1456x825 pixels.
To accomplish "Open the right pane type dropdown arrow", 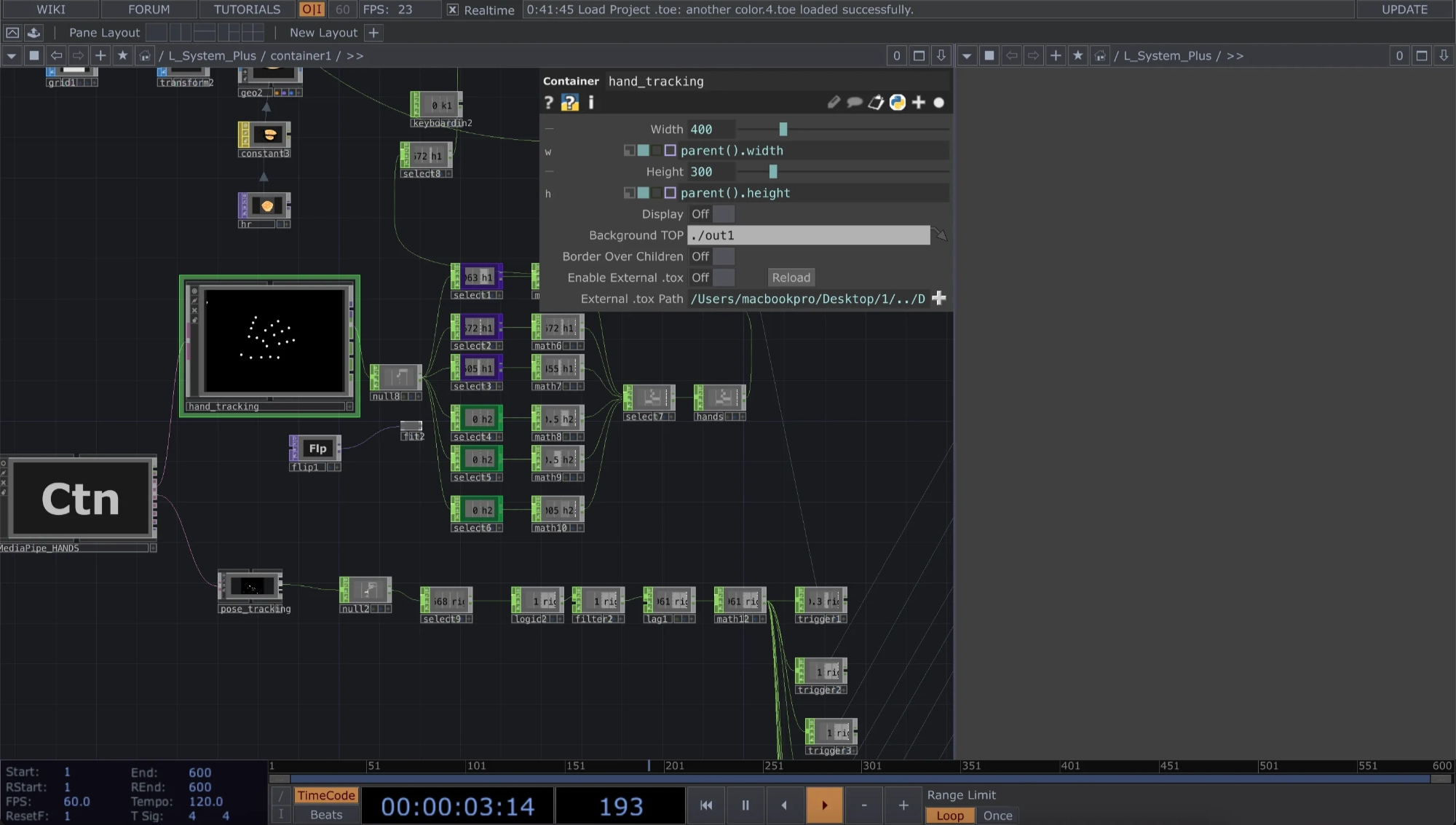I will click(966, 55).
